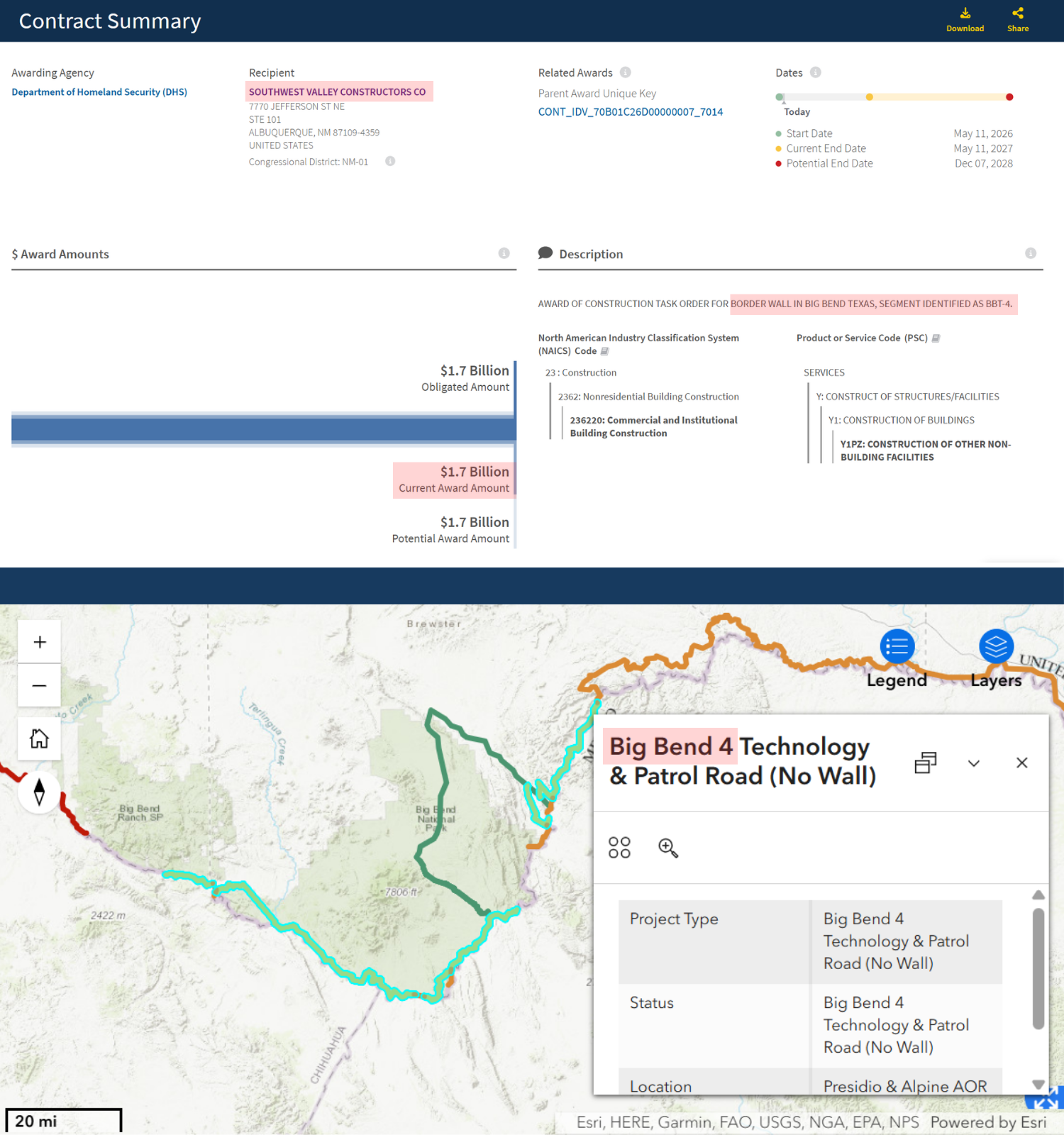Click the four-circles icon in popup
Image resolution: width=1064 pixels, height=1135 pixels.
(x=619, y=847)
